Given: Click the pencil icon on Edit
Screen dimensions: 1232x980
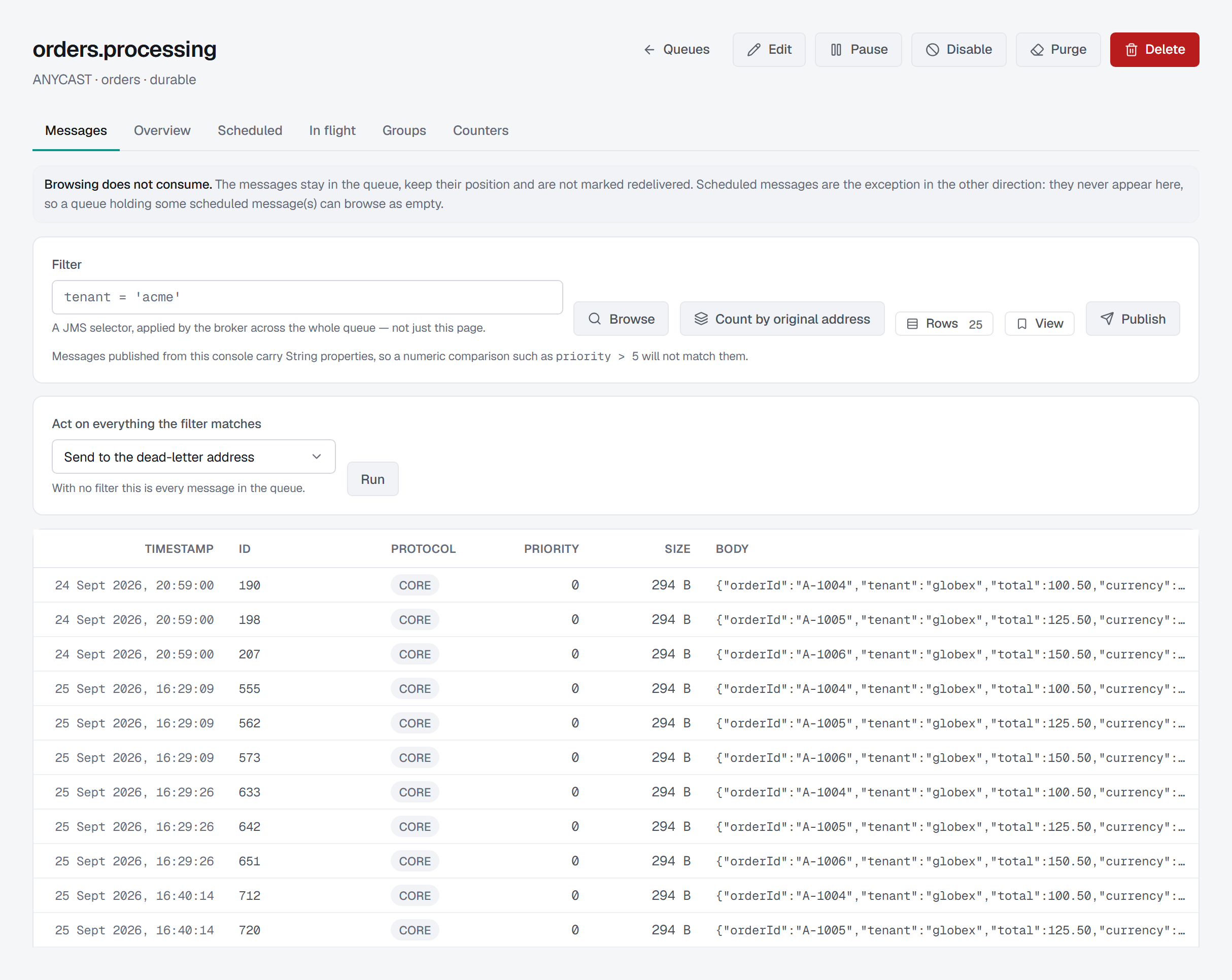Looking at the screenshot, I should click(x=754, y=50).
